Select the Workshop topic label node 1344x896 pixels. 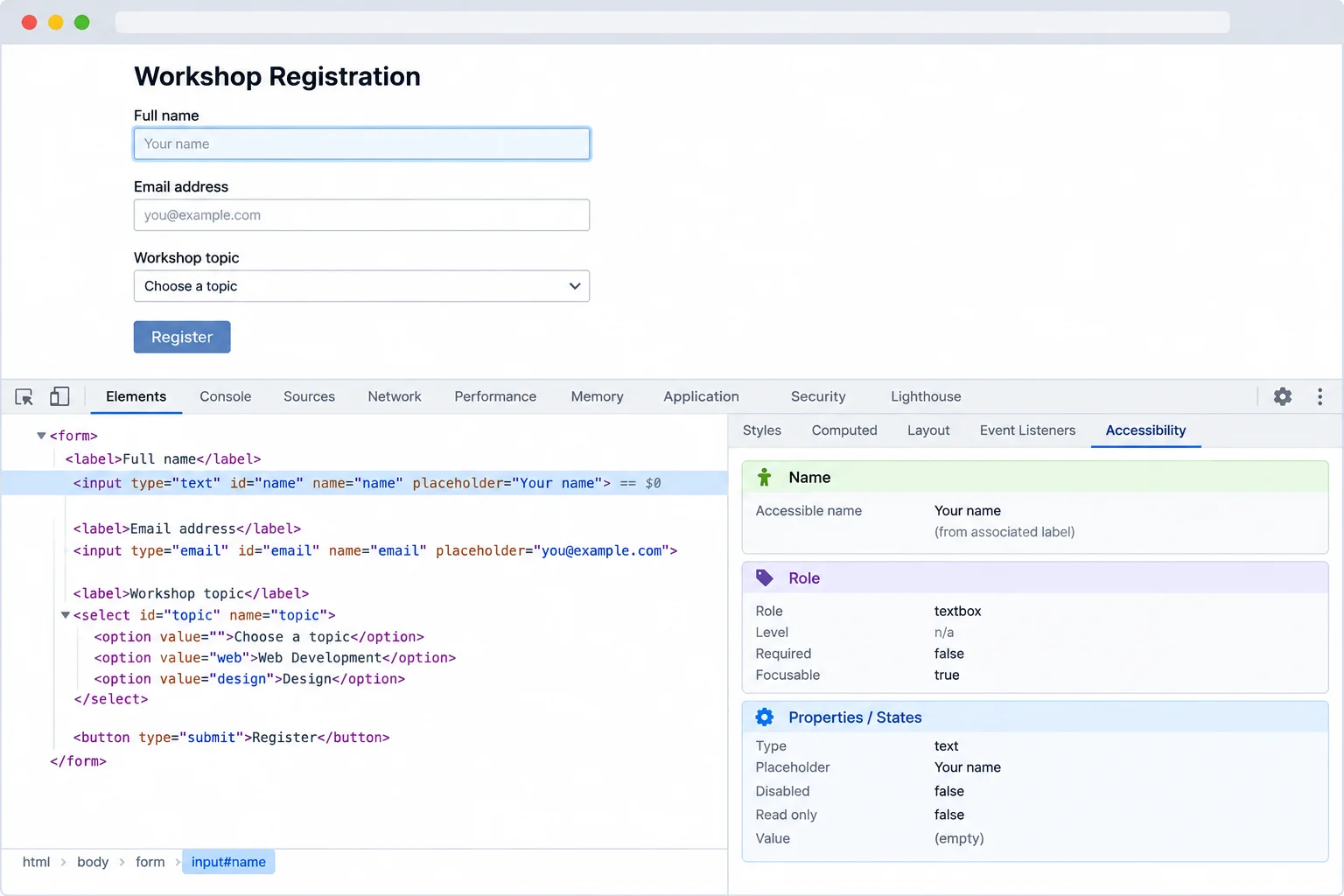tap(191, 593)
